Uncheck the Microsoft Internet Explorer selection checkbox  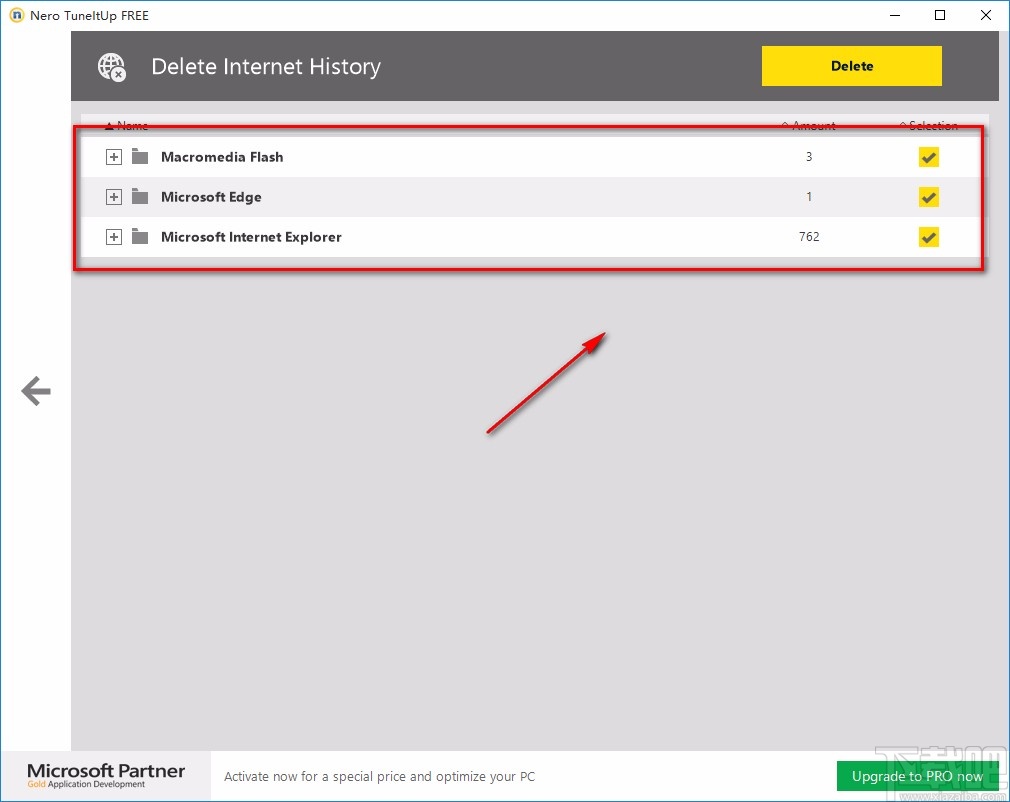pyautogui.click(x=928, y=236)
